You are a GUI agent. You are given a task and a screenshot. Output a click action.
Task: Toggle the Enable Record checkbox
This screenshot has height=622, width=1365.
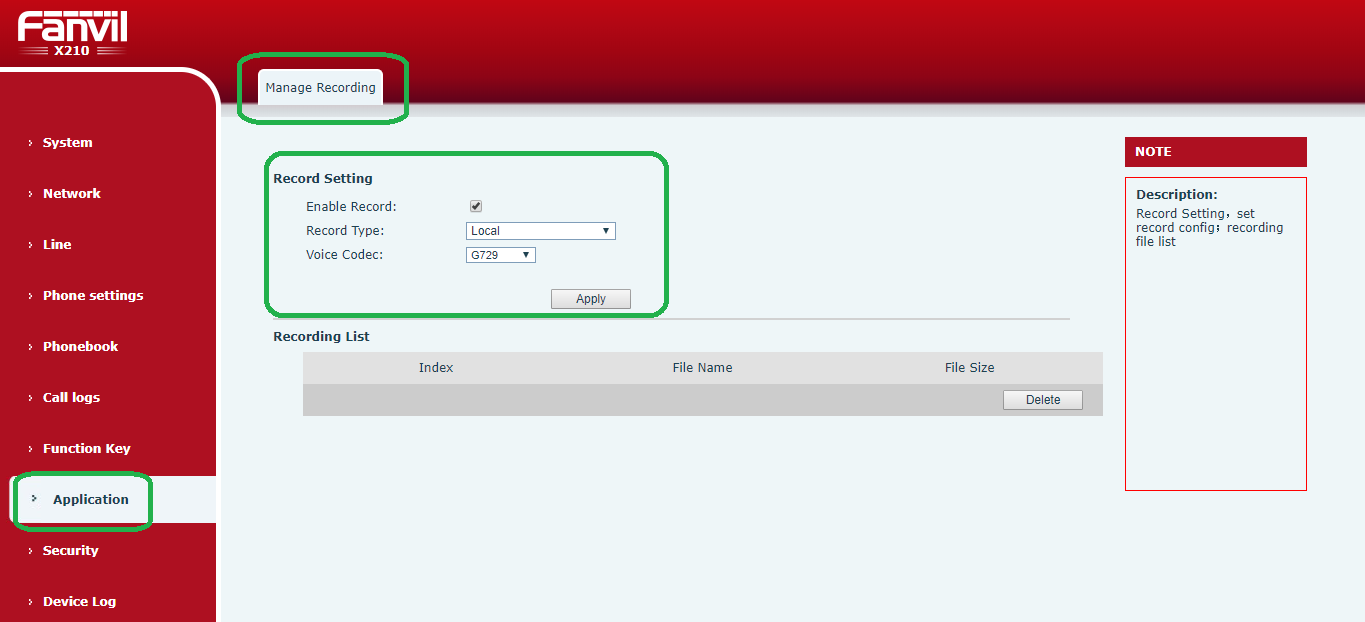click(476, 206)
